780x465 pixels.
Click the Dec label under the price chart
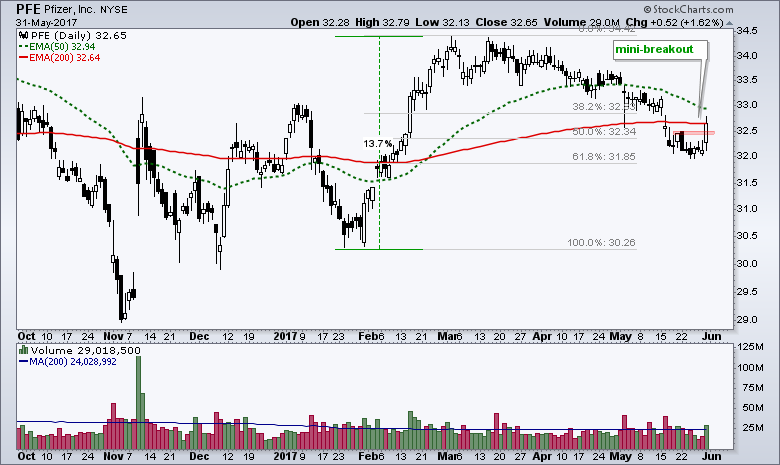tap(199, 337)
